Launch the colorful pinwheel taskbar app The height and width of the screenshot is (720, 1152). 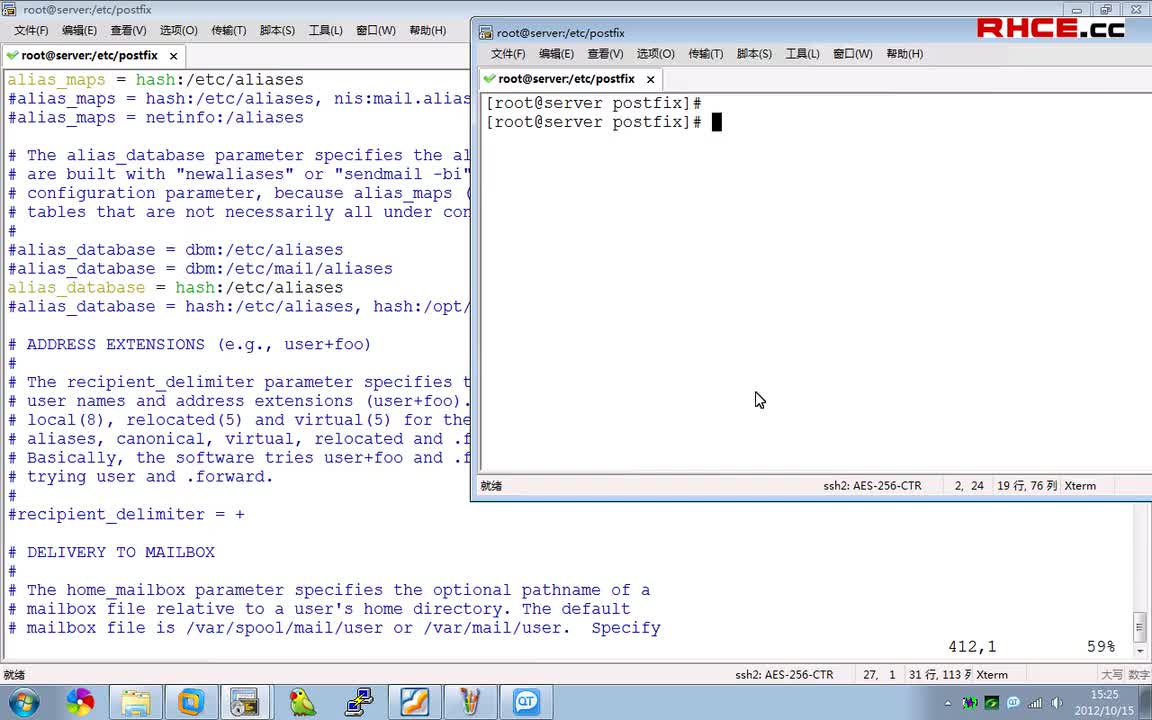[x=79, y=703]
